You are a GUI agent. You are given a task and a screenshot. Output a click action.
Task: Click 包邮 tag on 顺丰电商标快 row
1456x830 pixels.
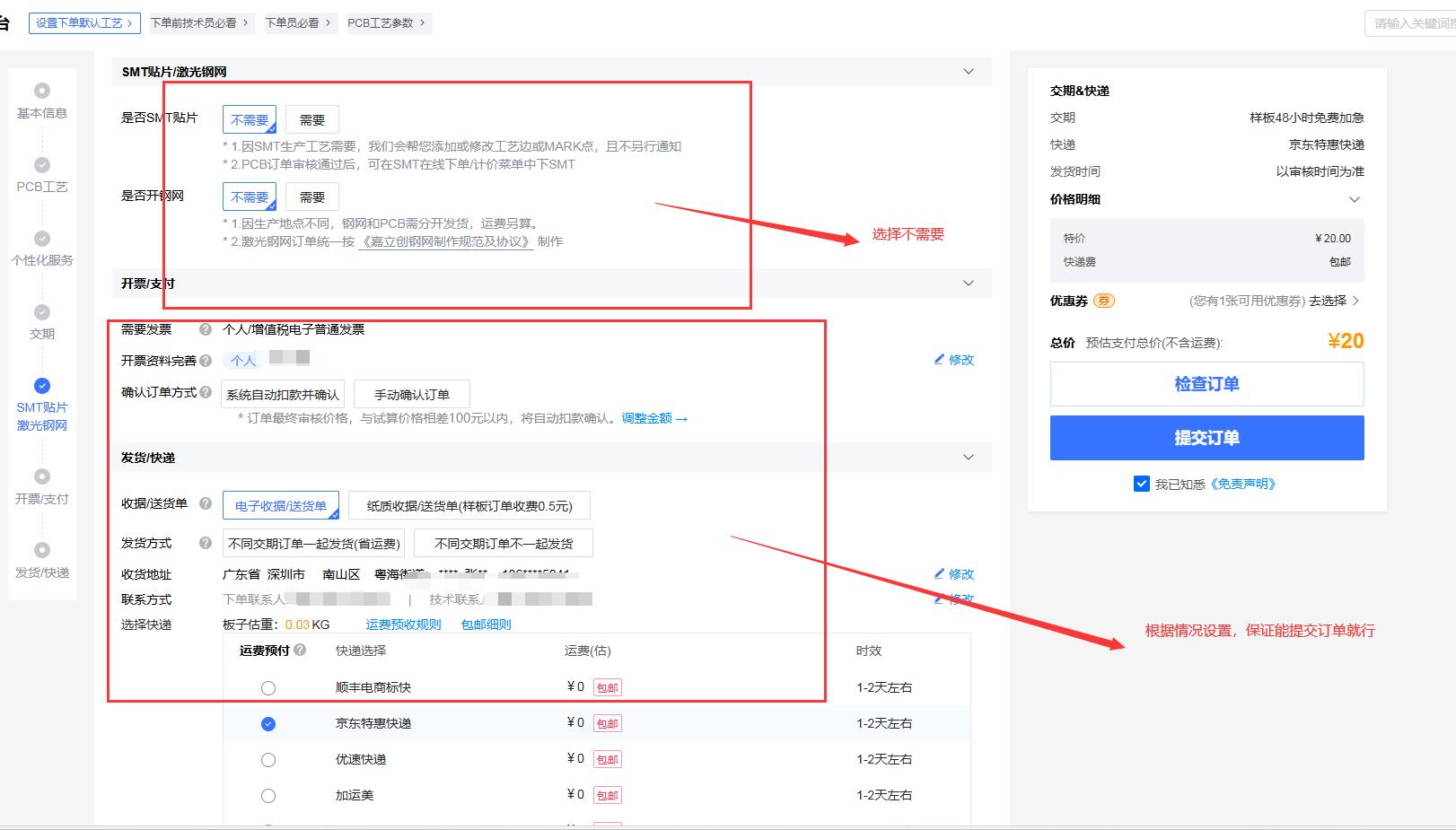[608, 687]
